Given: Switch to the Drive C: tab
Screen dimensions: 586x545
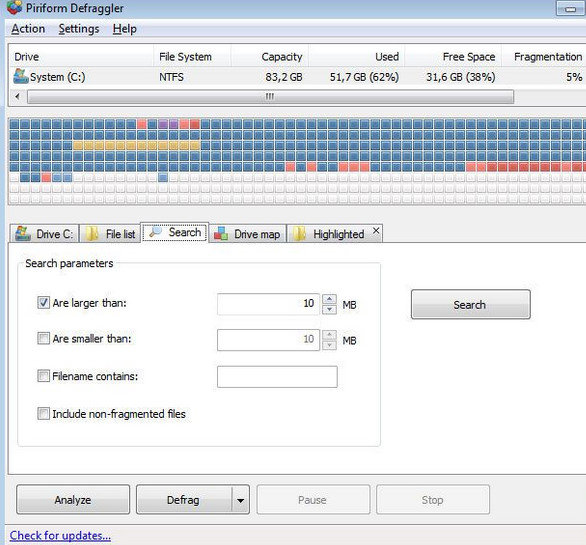Looking at the screenshot, I should point(44,234).
